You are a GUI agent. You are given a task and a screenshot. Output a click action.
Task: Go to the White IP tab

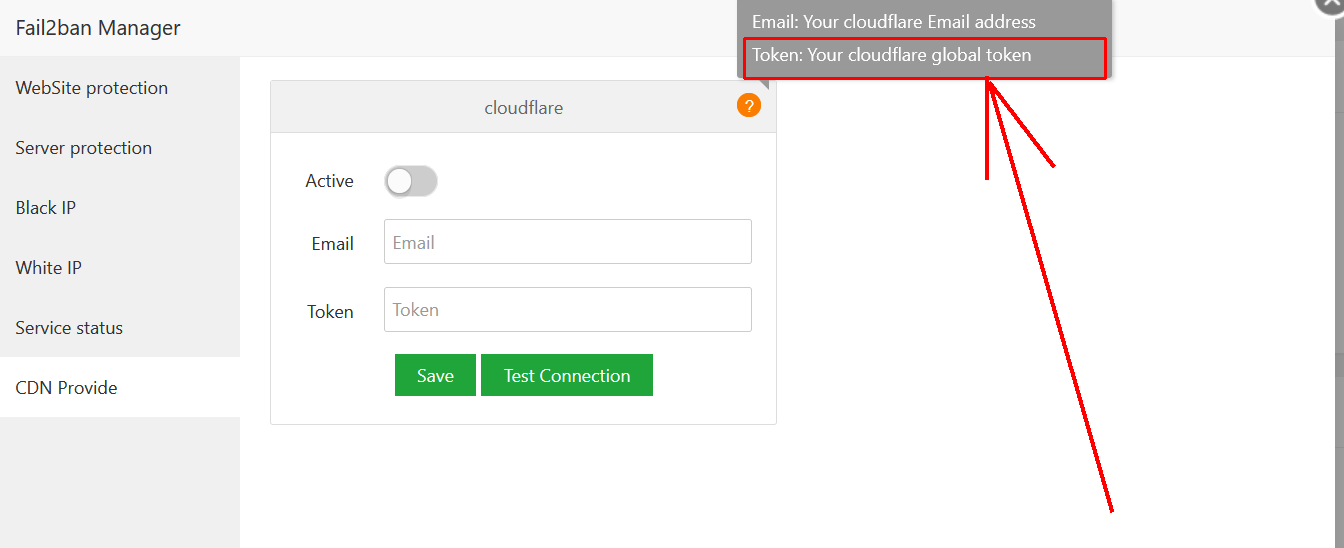pos(49,268)
